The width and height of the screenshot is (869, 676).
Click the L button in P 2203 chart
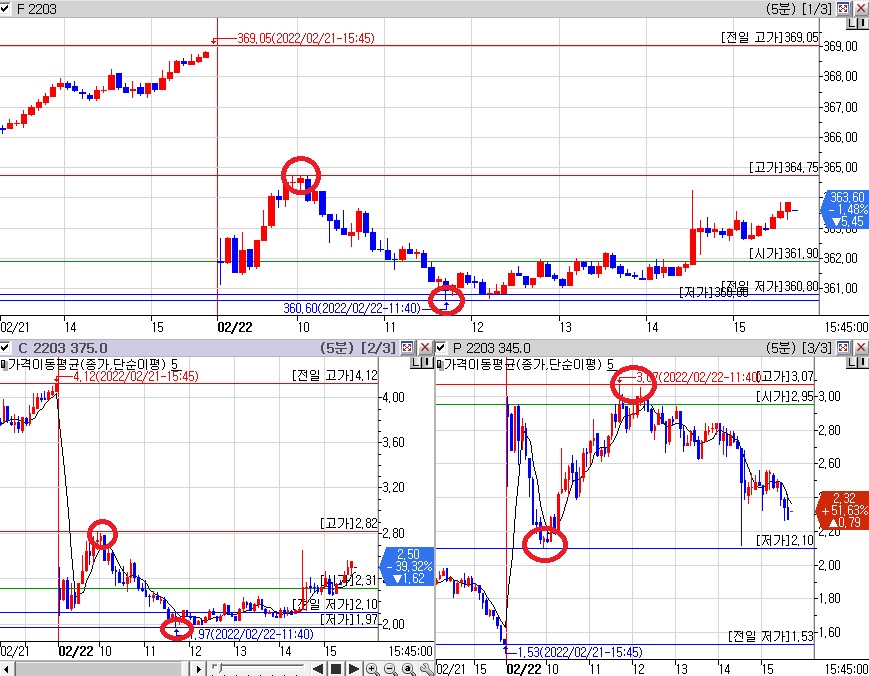(851, 363)
